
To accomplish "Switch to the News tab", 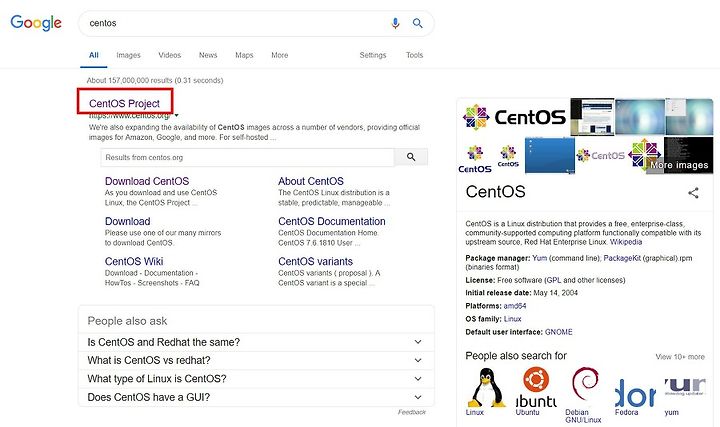I will (x=208, y=55).
